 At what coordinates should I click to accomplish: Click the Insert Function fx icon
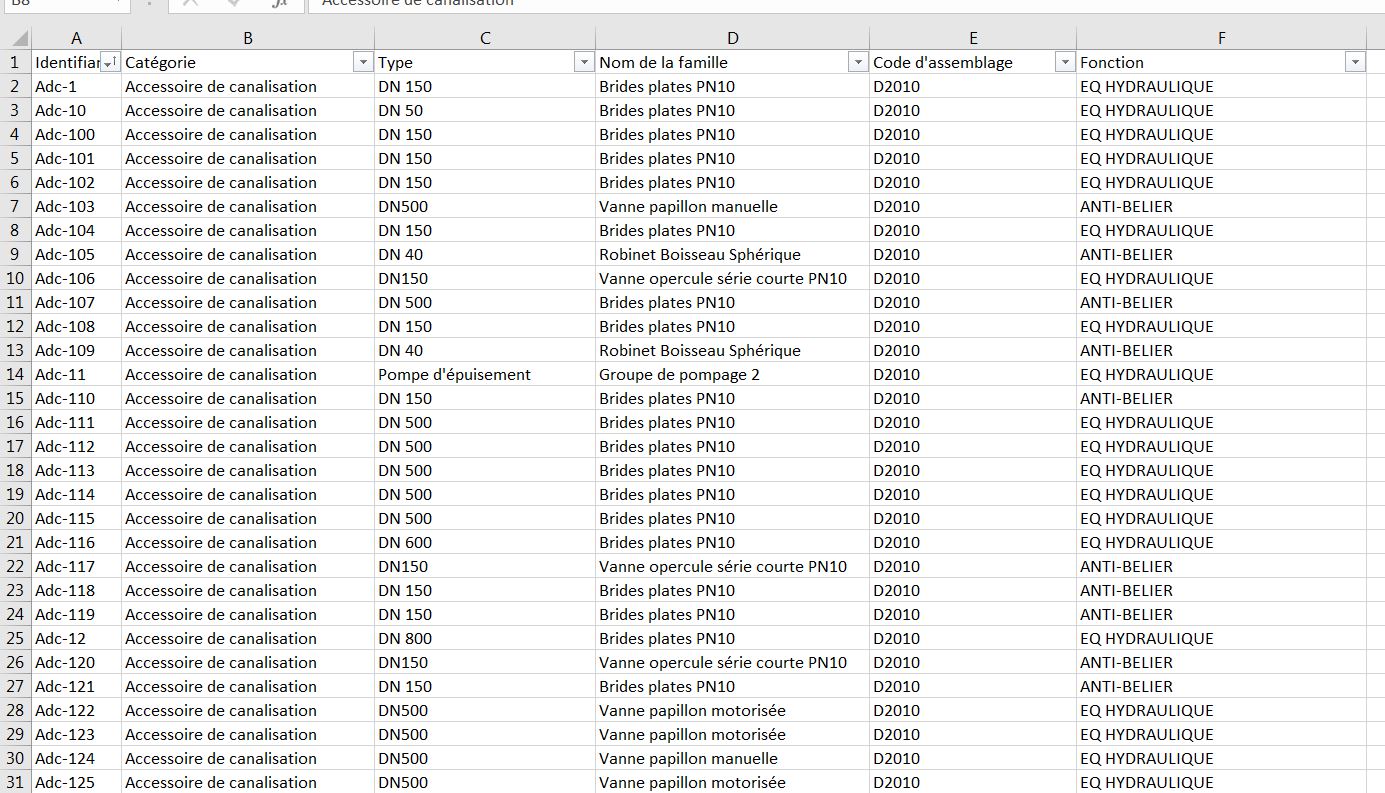pos(279,3)
